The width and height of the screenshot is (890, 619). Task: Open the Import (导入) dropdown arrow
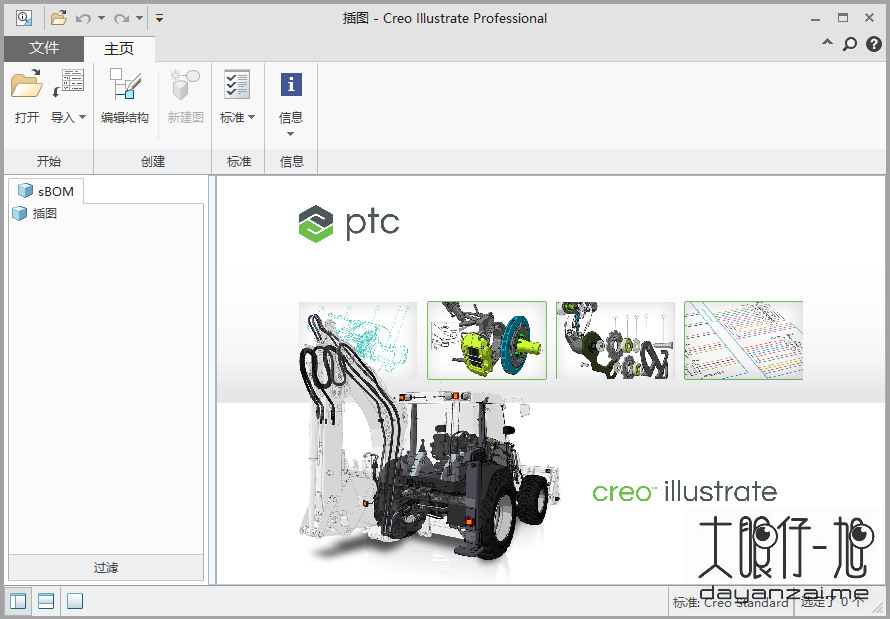[x=82, y=117]
